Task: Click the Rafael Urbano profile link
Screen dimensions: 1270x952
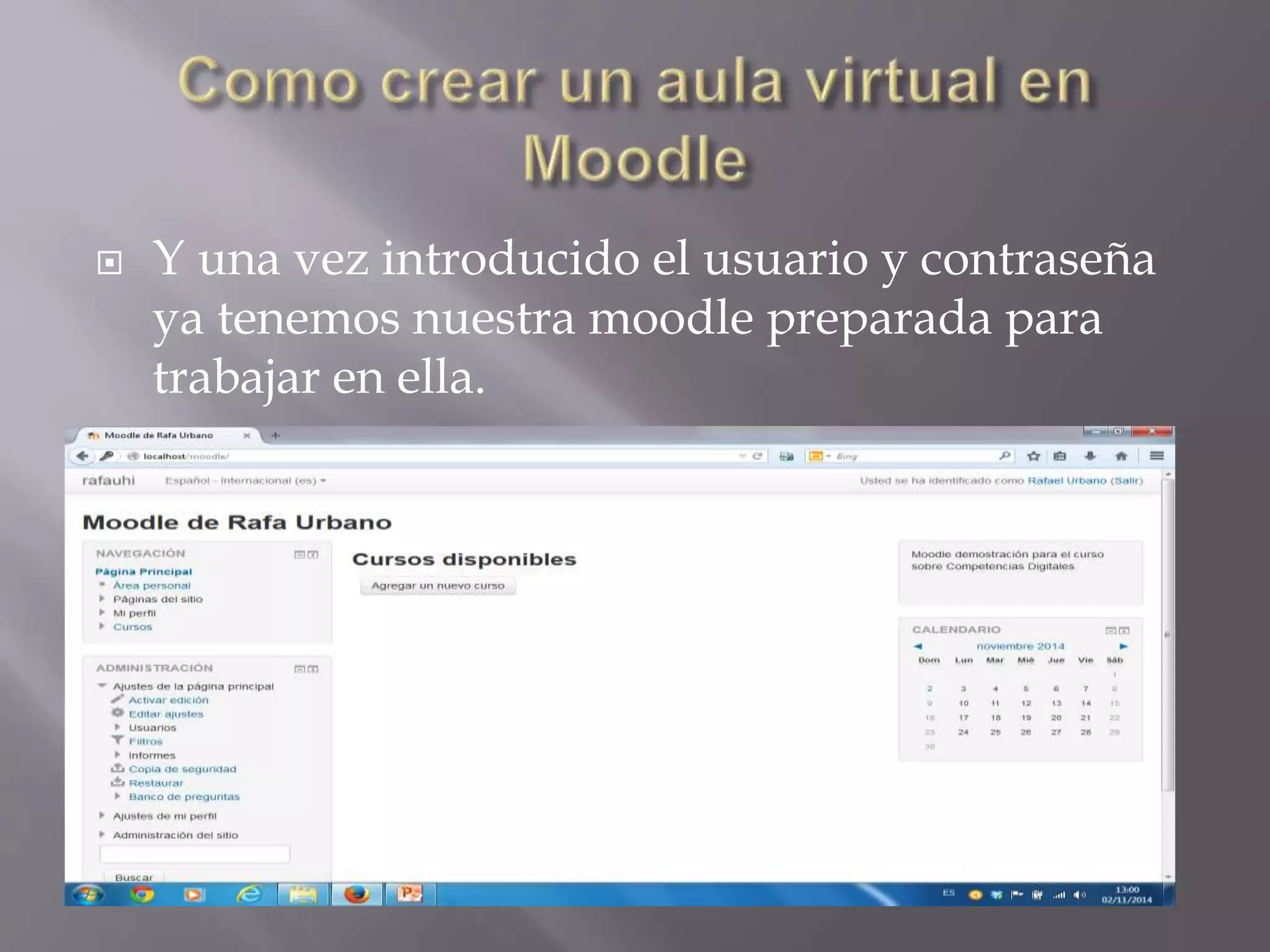Action: [1067, 480]
